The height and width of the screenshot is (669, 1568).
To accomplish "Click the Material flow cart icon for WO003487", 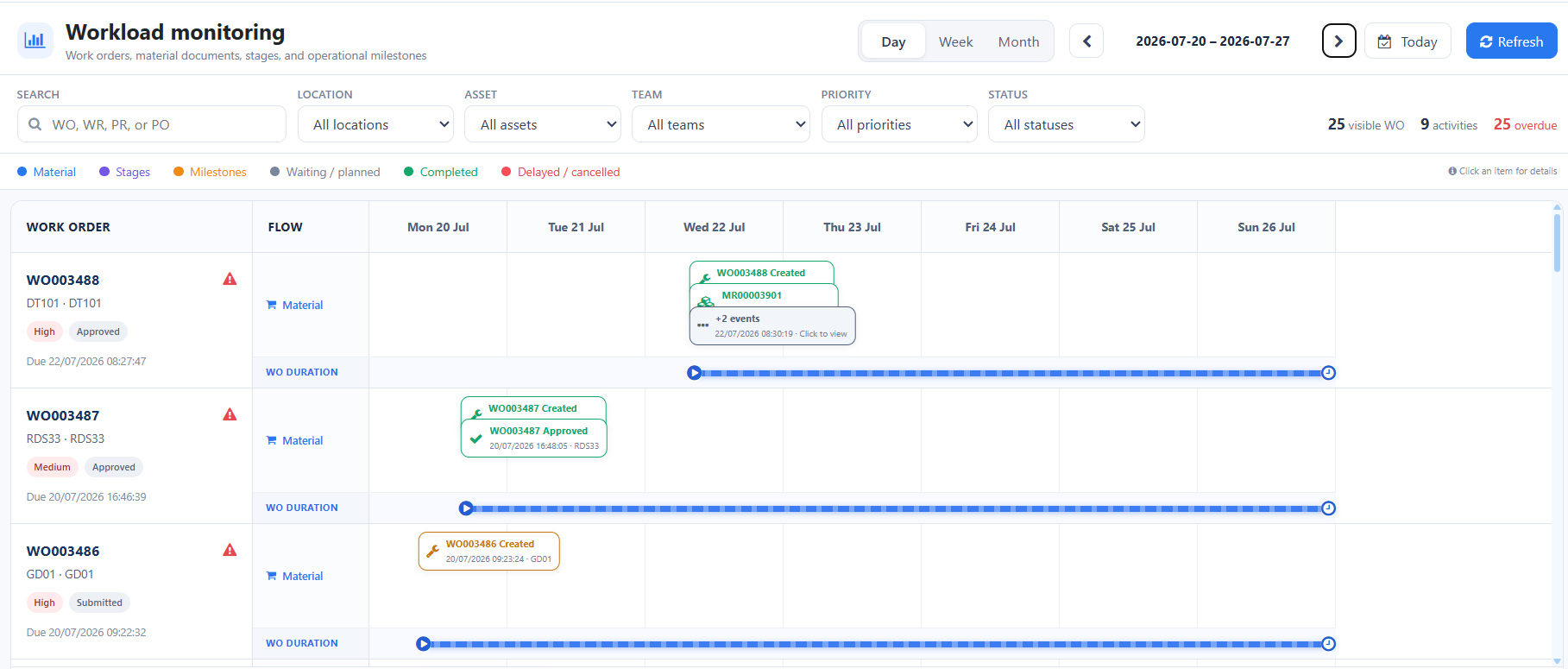I will pos(272,440).
